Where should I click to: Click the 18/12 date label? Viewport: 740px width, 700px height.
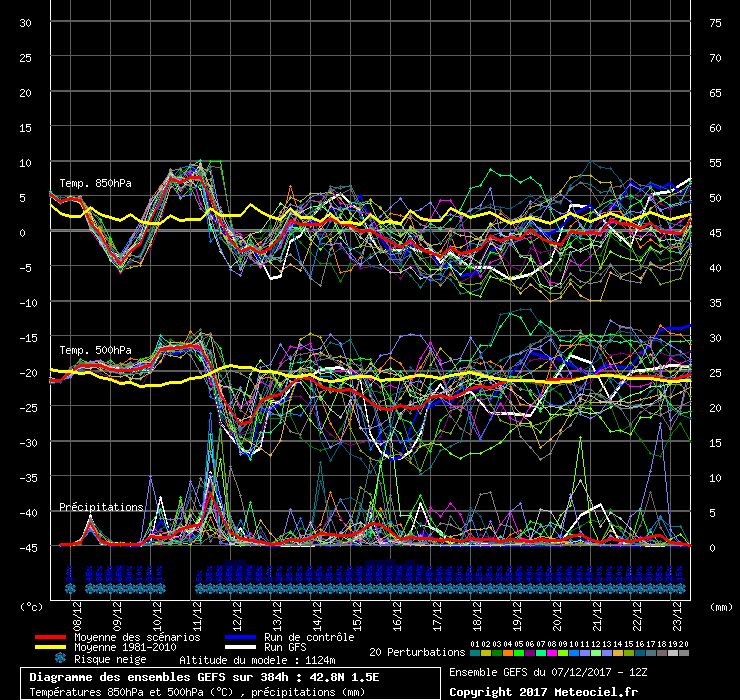pos(477,616)
